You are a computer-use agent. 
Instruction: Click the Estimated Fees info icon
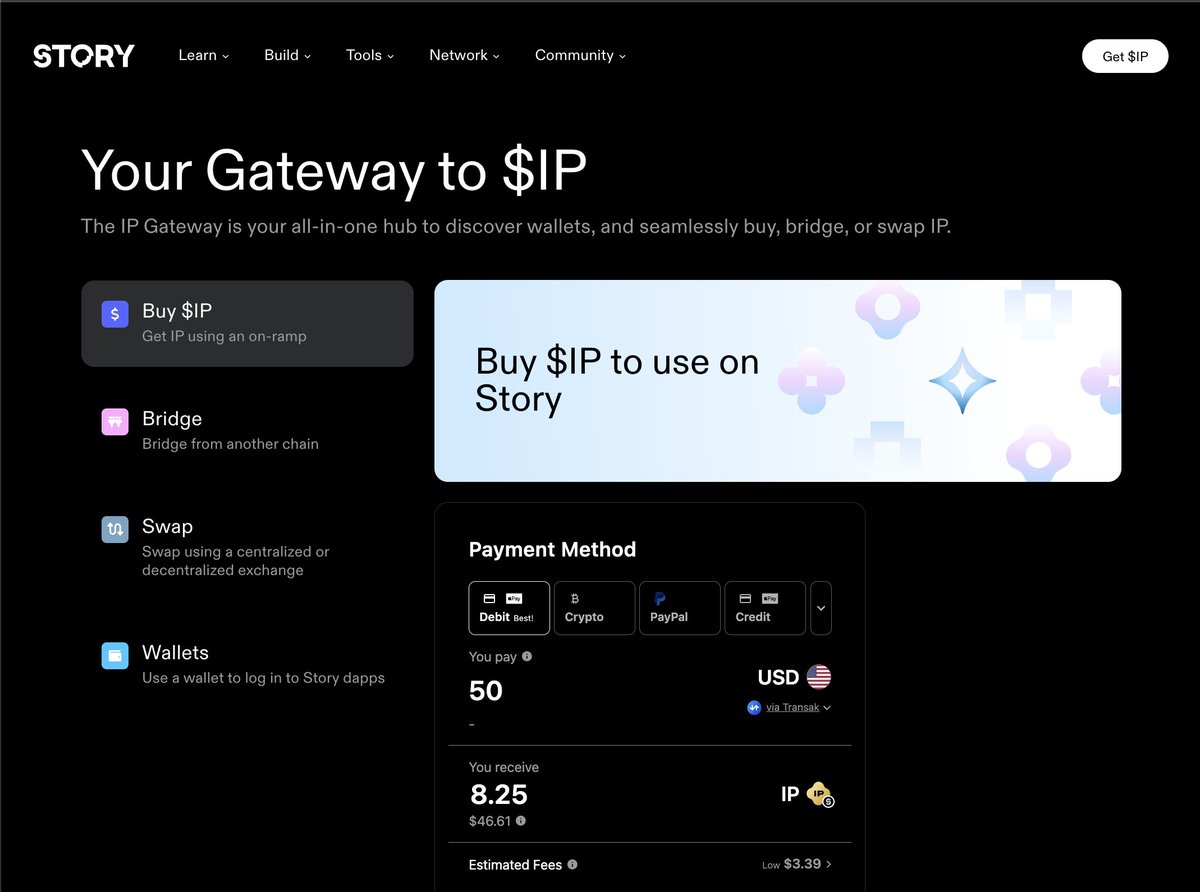pos(572,864)
